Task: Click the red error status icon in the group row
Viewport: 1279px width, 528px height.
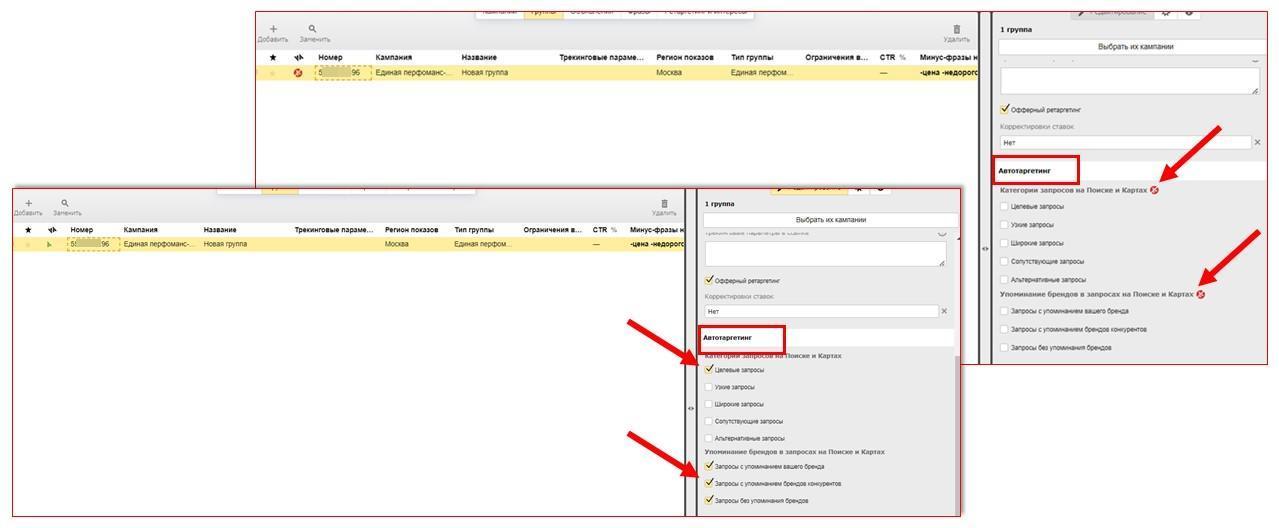Action: [x=298, y=73]
